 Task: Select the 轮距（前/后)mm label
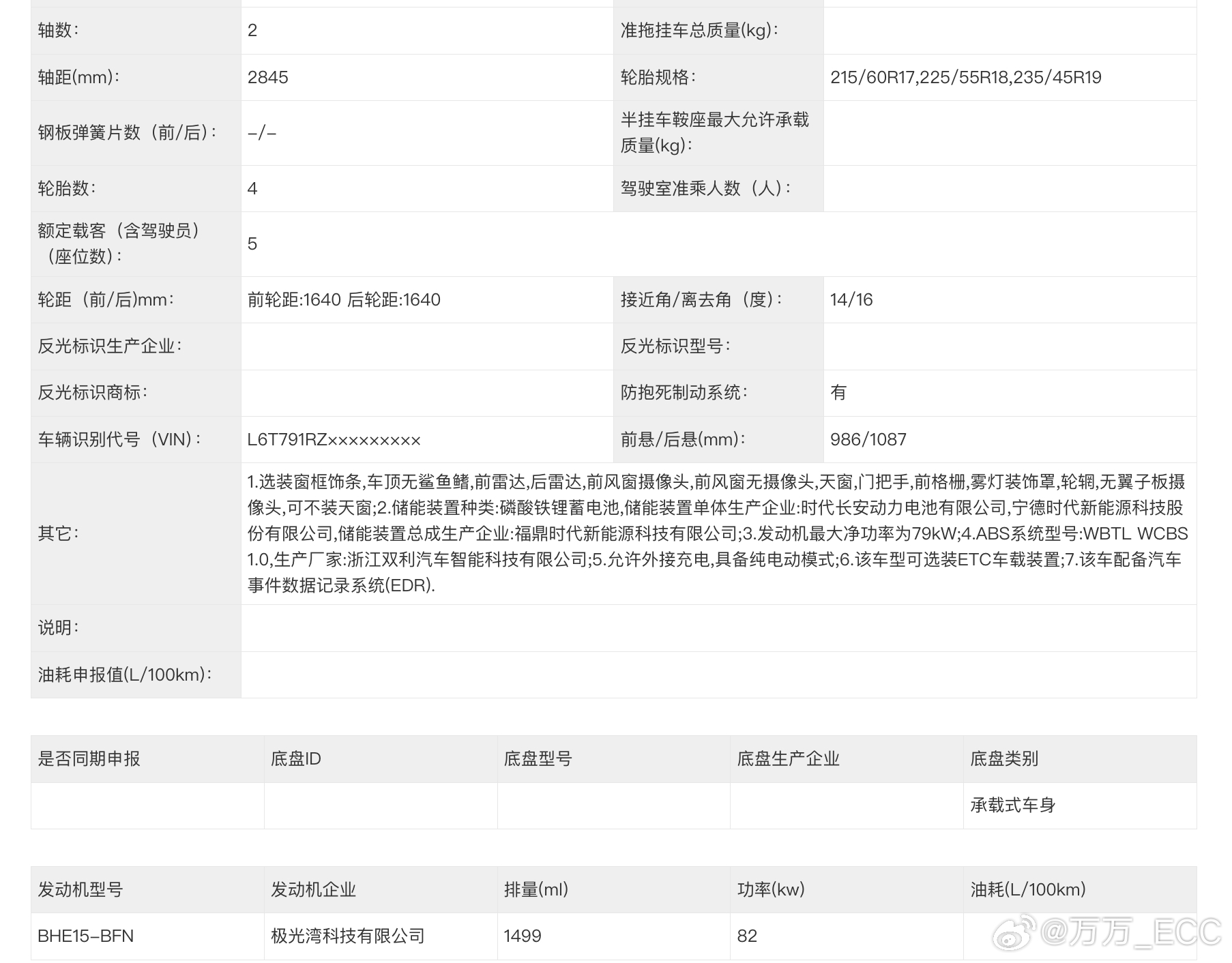pyautogui.click(x=105, y=299)
